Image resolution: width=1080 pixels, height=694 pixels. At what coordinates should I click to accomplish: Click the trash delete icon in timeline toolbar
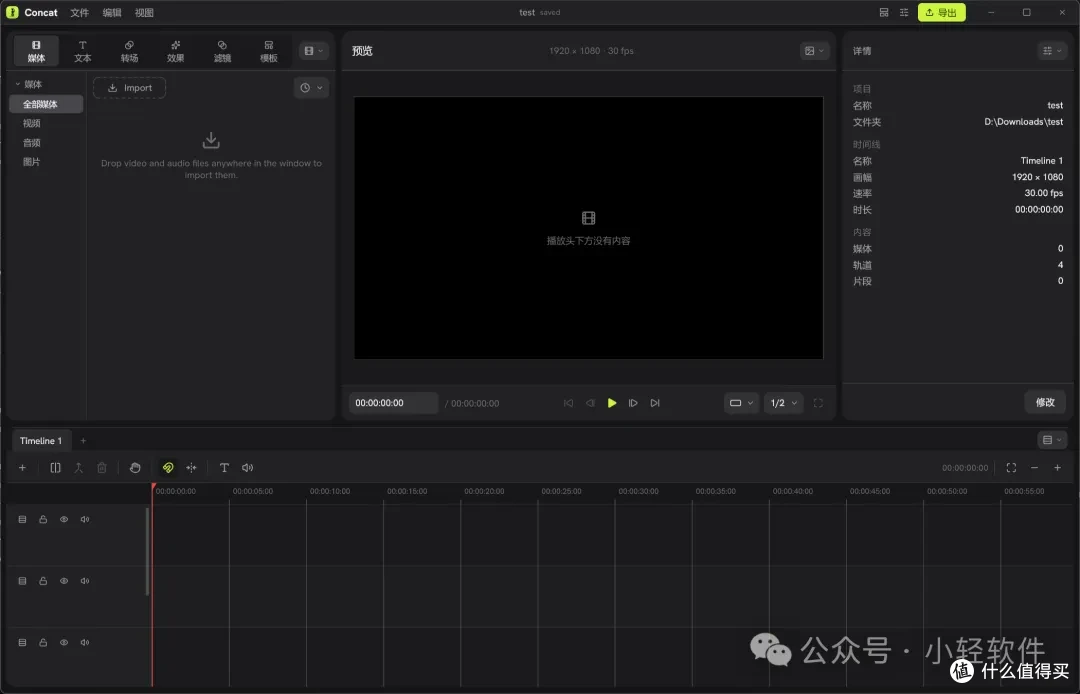point(102,467)
